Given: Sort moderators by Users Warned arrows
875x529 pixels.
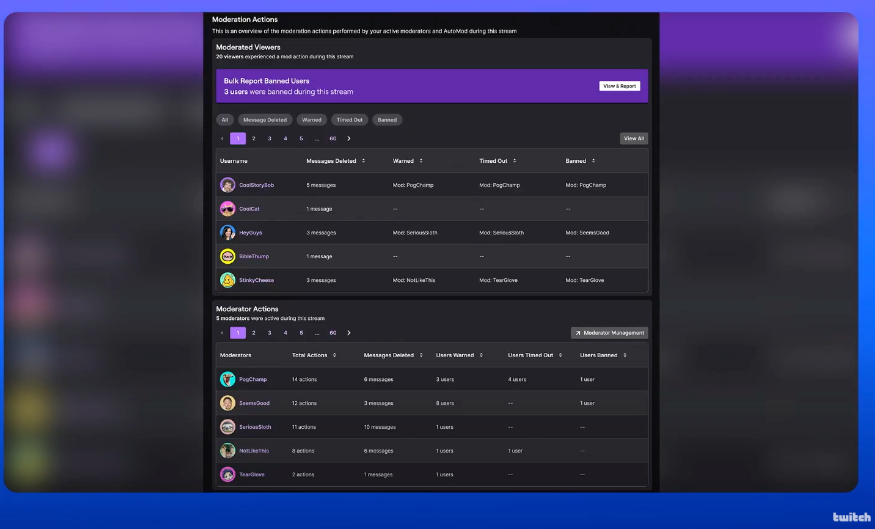Looking at the screenshot, I should click(481, 355).
